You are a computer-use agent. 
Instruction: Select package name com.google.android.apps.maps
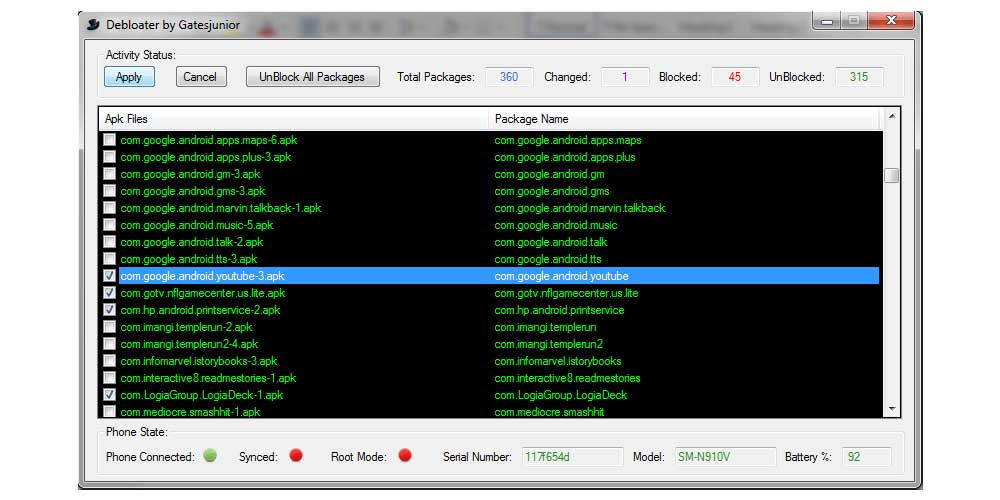(x=568, y=140)
